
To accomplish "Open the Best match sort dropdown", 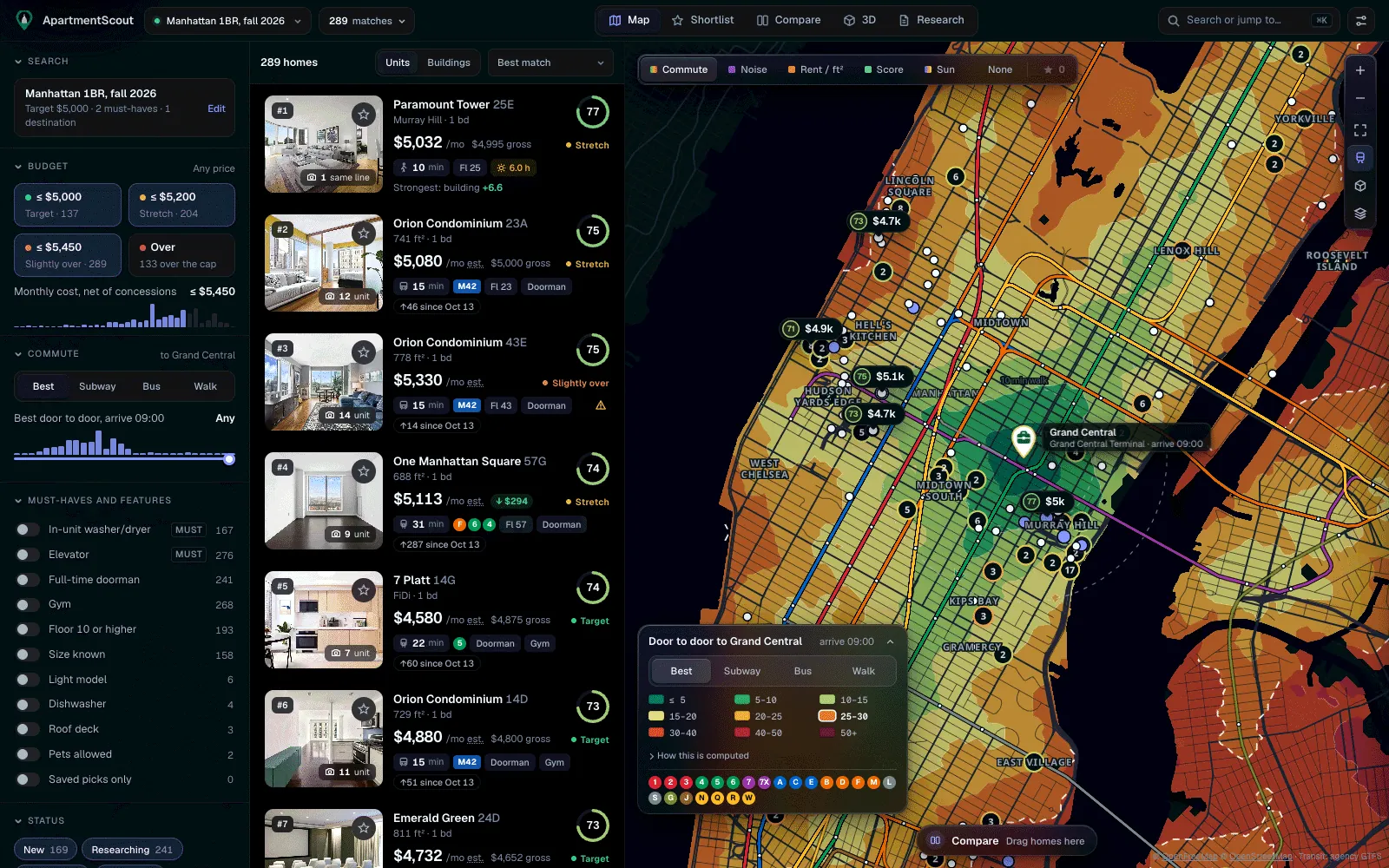I will [x=550, y=62].
